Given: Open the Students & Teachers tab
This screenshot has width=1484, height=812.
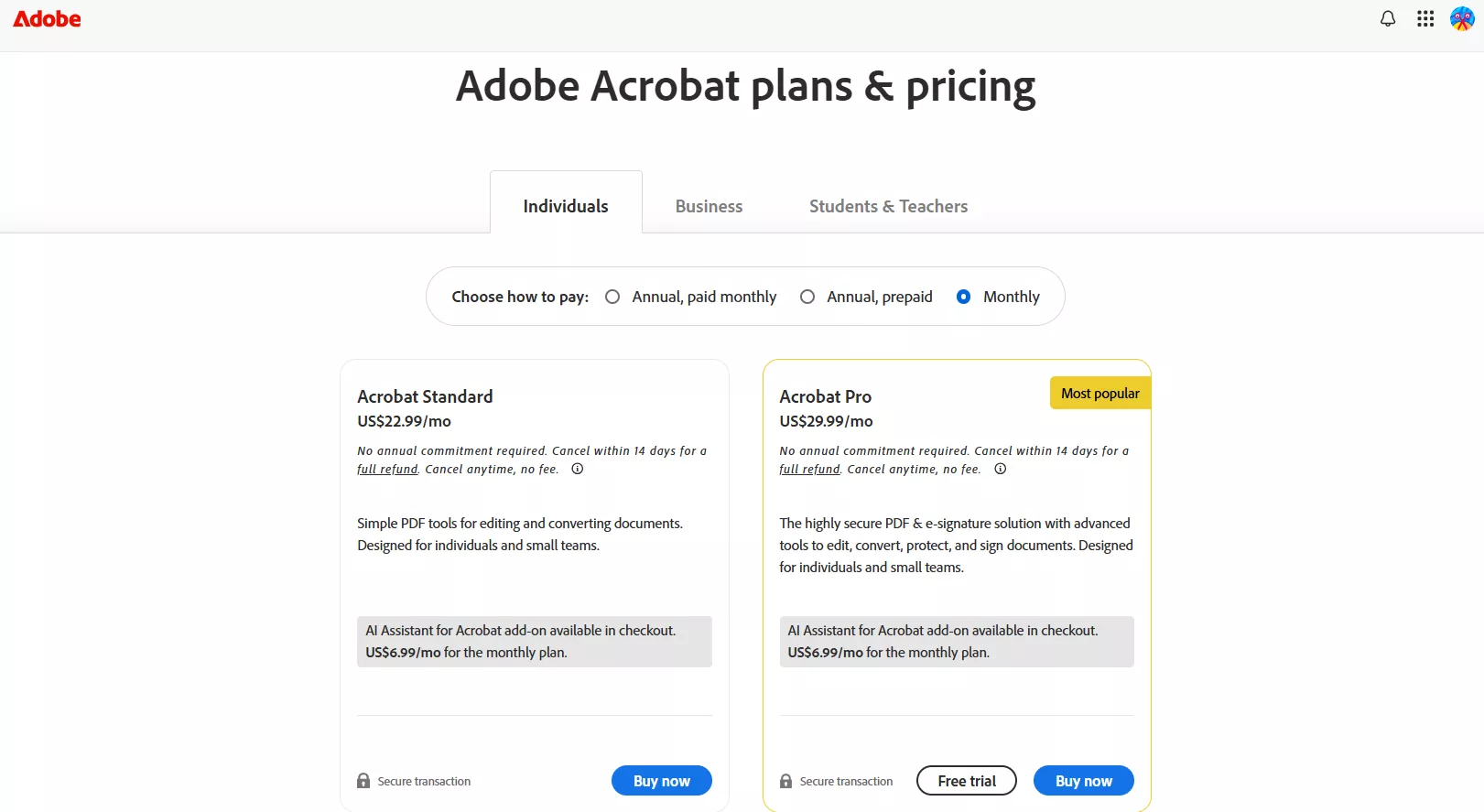Looking at the screenshot, I should [x=888, y=206].
